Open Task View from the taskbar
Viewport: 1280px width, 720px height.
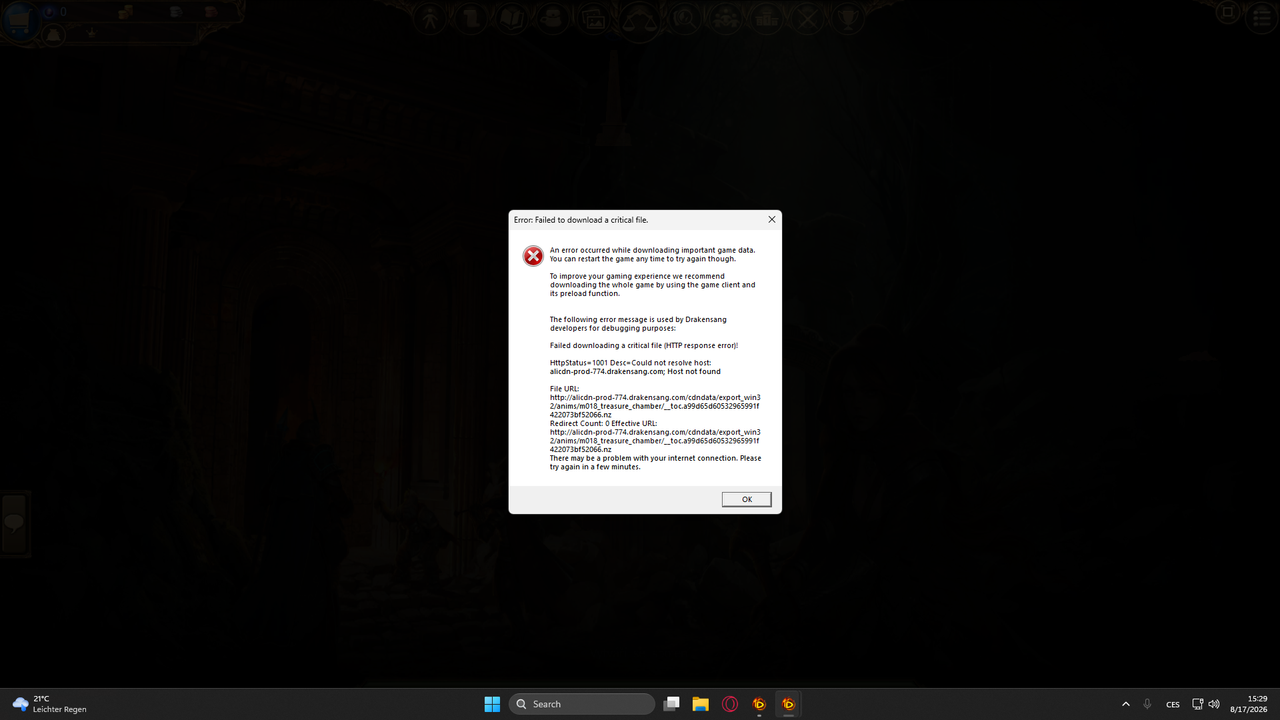tap(672, 704)
